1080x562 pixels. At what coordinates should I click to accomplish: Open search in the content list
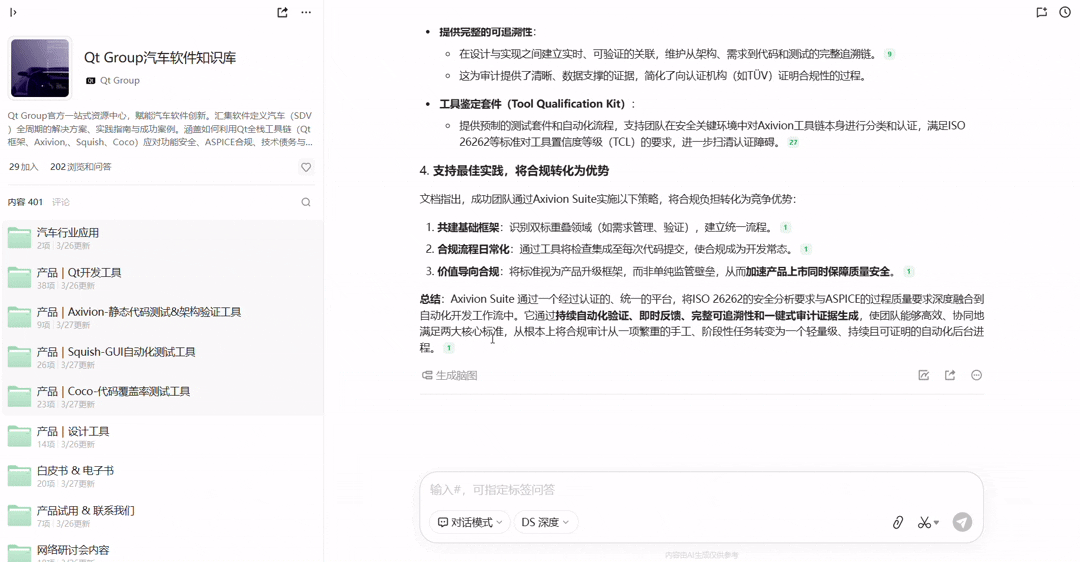click(306, 202)
